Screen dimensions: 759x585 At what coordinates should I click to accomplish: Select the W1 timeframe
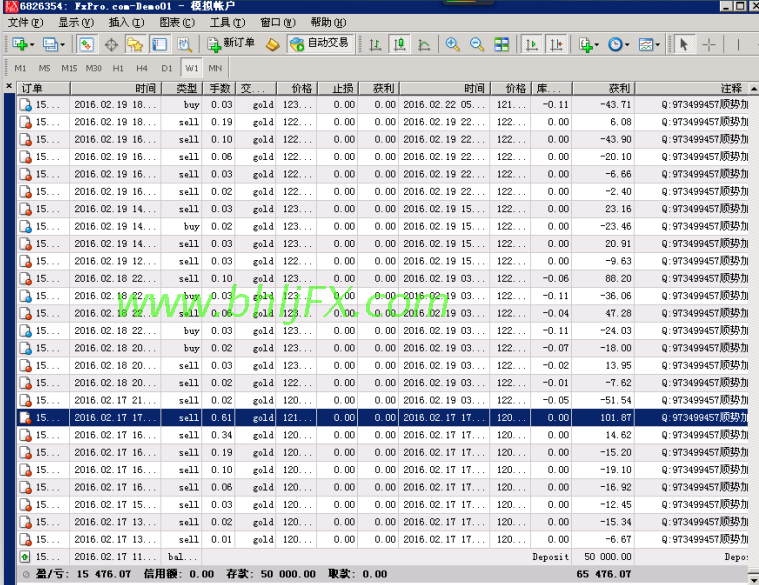click(192, 68)
